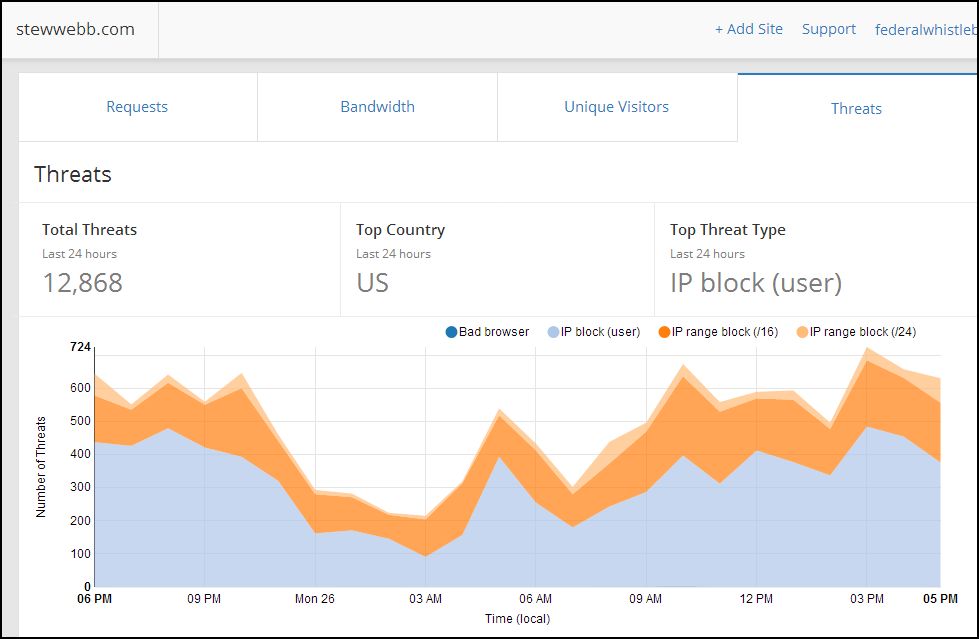Click the Number of Threats axis title
The width and height of the screenshot is (979, 639).
point(41,467)
